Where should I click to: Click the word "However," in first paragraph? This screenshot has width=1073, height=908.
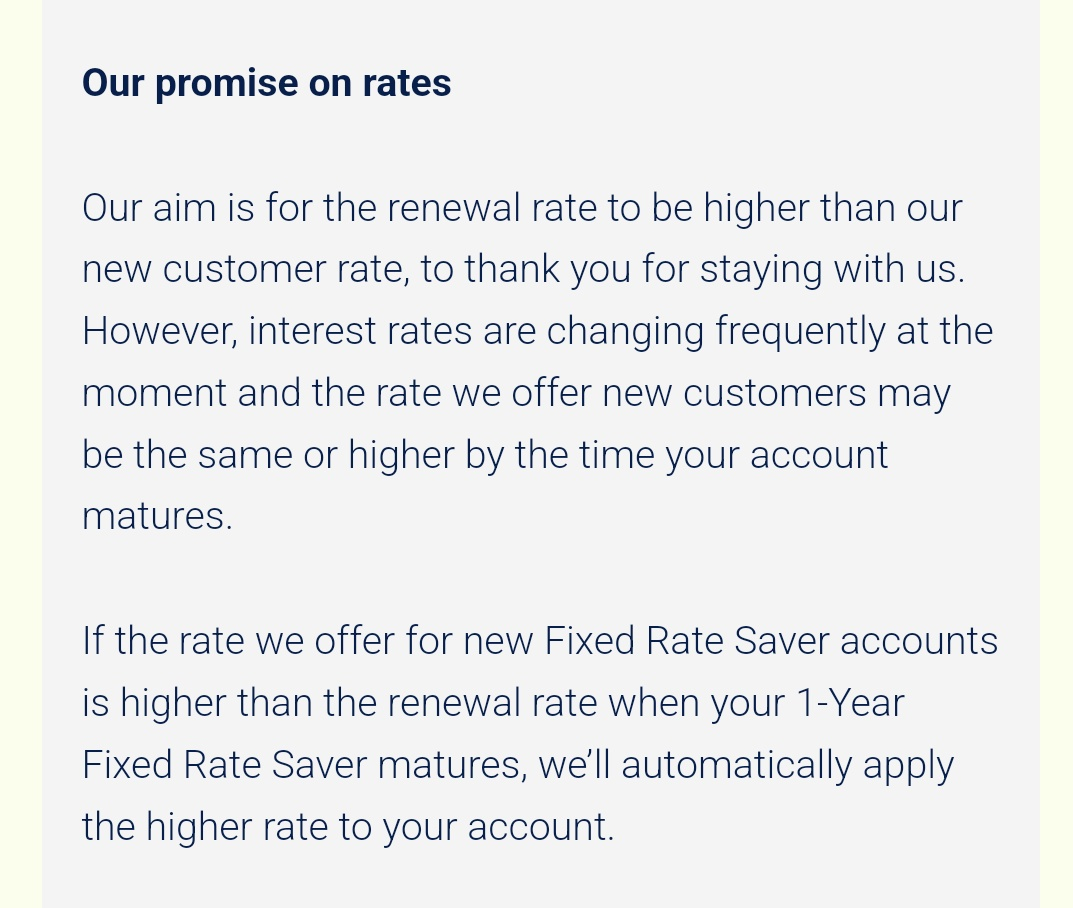click(x=160, y=331)
